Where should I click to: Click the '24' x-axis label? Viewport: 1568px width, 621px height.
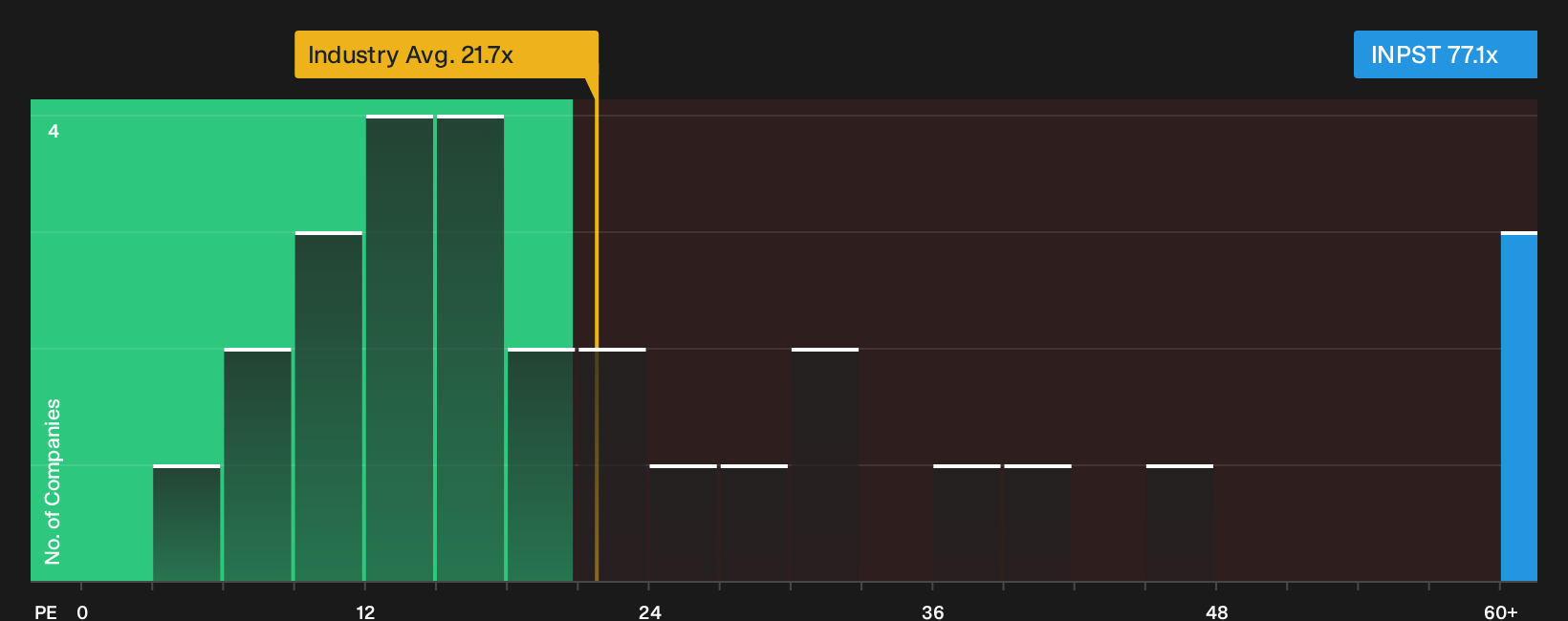[x=649, y=611]
